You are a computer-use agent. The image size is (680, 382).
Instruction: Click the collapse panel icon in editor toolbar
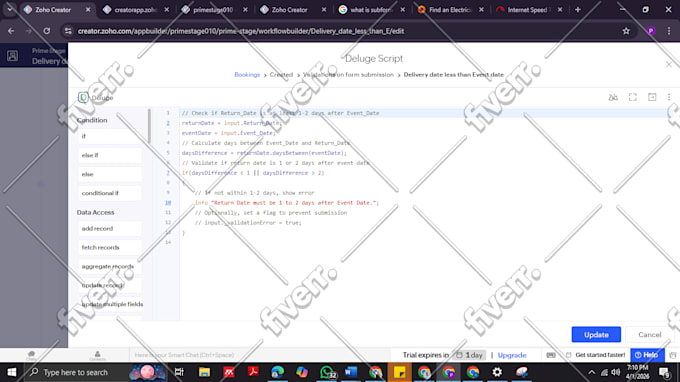(652, 97)
